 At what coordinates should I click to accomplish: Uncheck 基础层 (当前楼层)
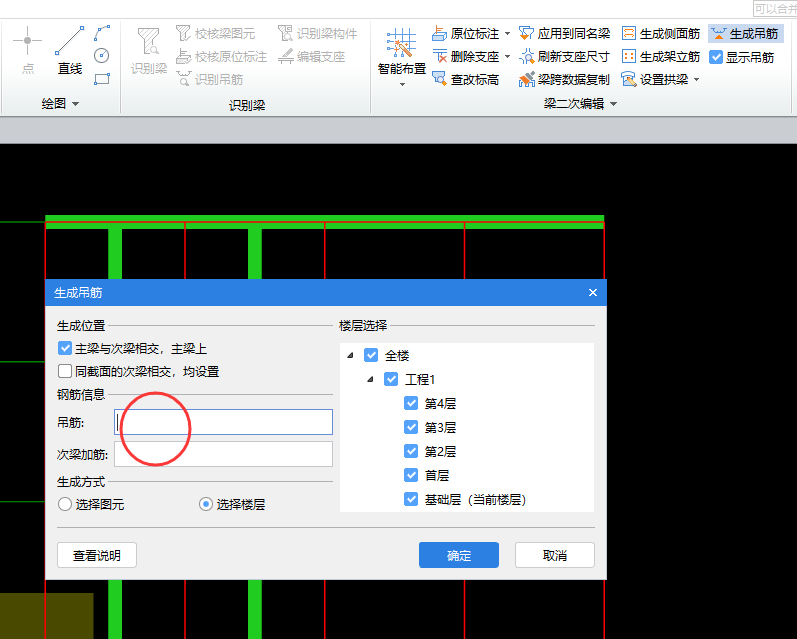tap(411, 499)
